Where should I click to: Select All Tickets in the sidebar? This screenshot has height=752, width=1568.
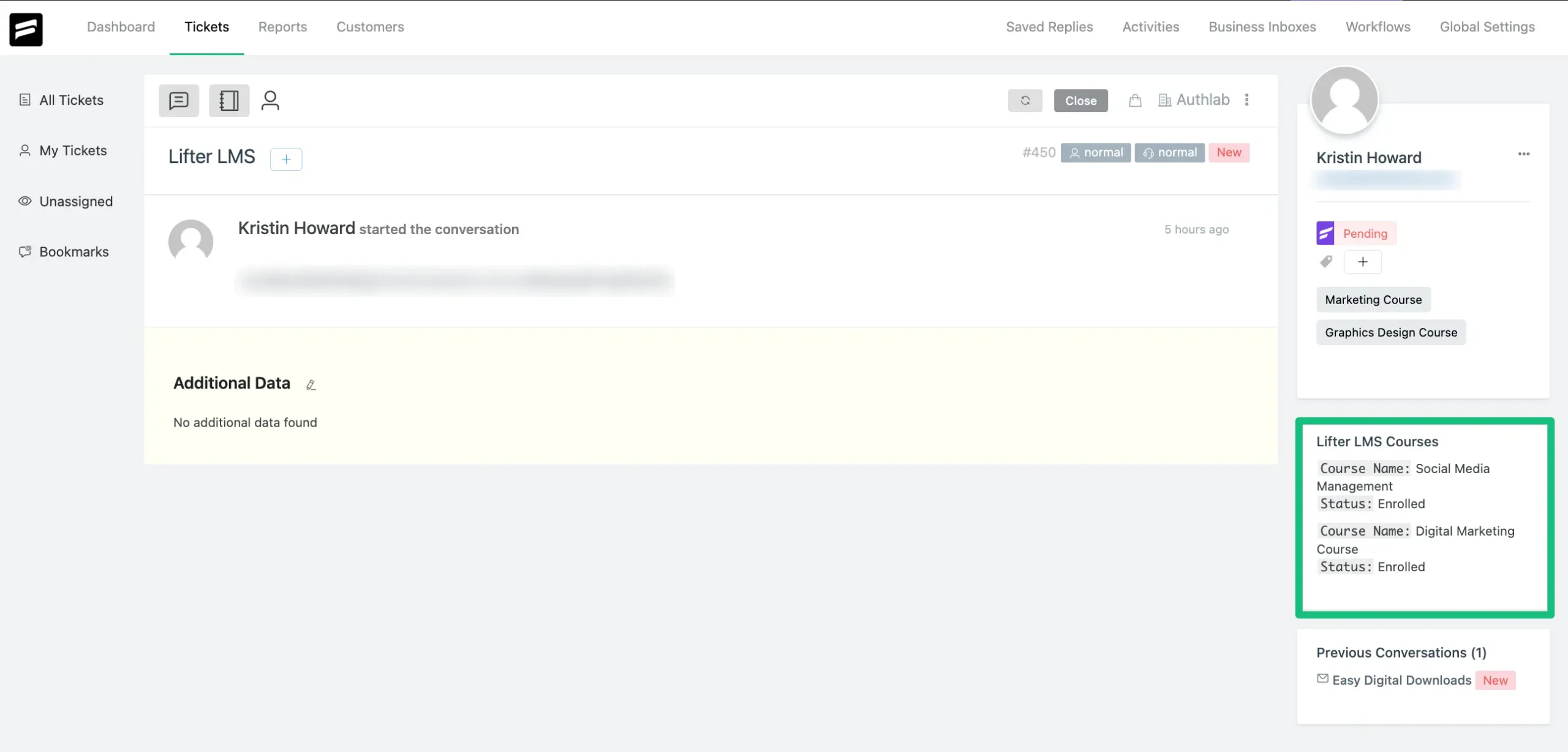point(61,100)
